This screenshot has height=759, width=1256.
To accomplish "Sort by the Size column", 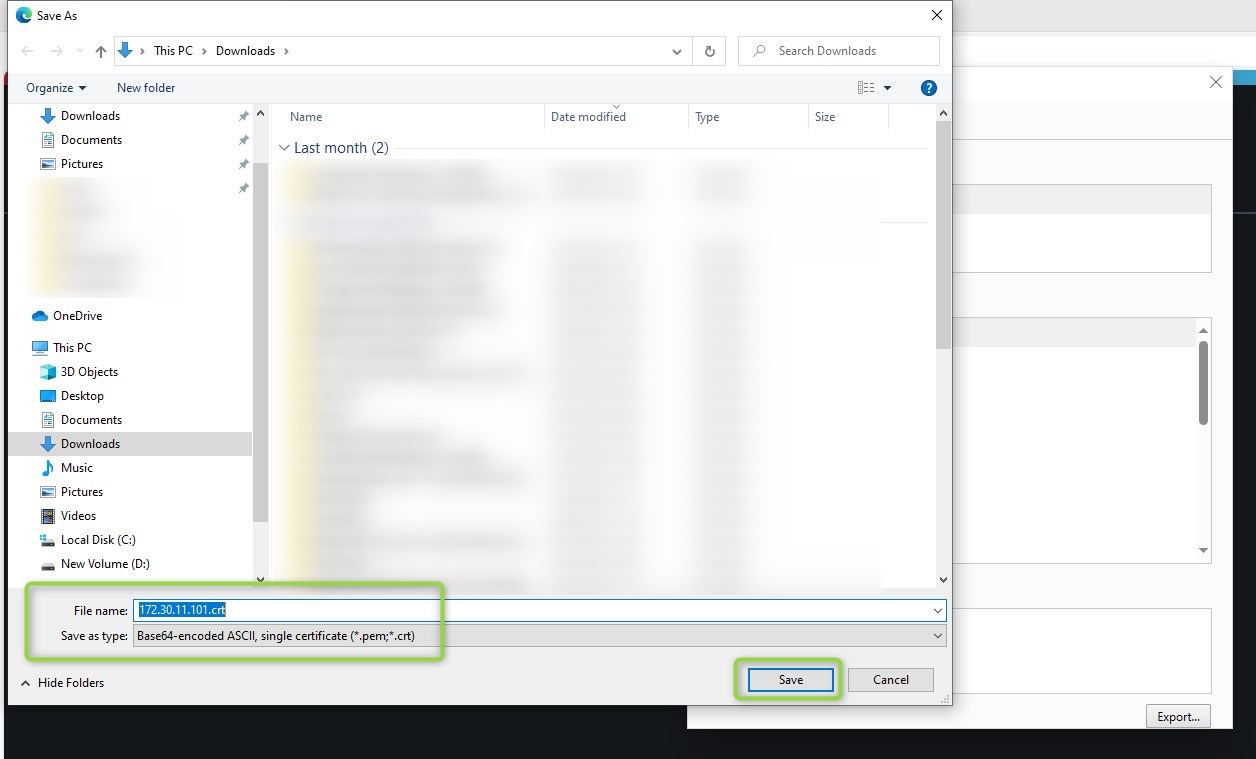I will (825, 117).
